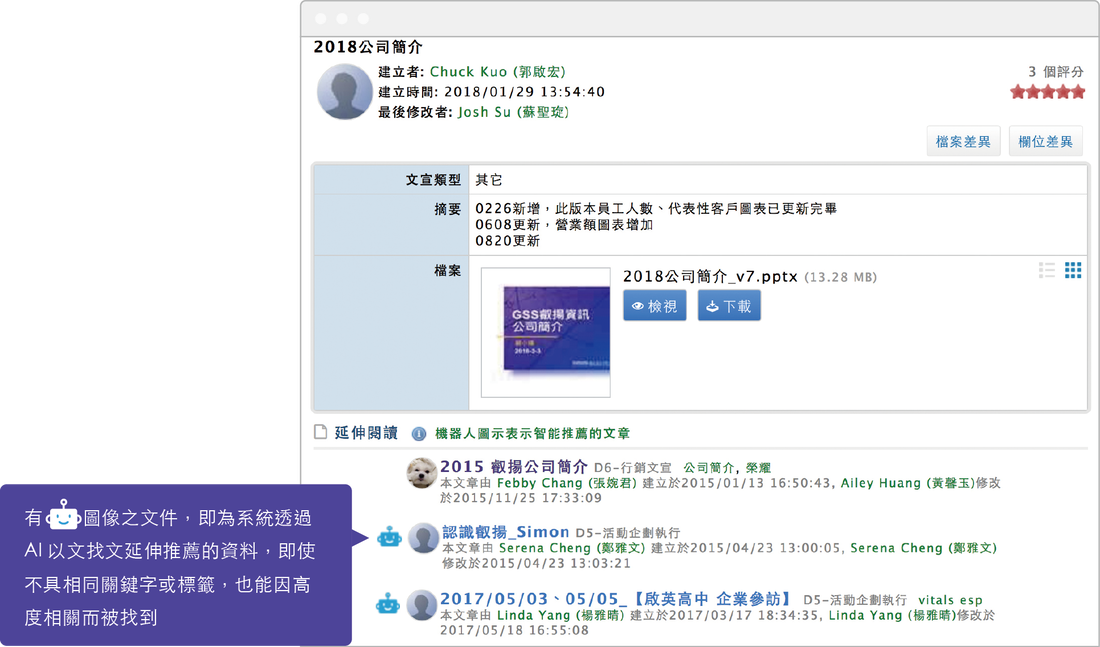Click the summary line 0608更新，營業額圖表增加
The height and width of the screenshot is (647, 1100).
tap(564, 225)
